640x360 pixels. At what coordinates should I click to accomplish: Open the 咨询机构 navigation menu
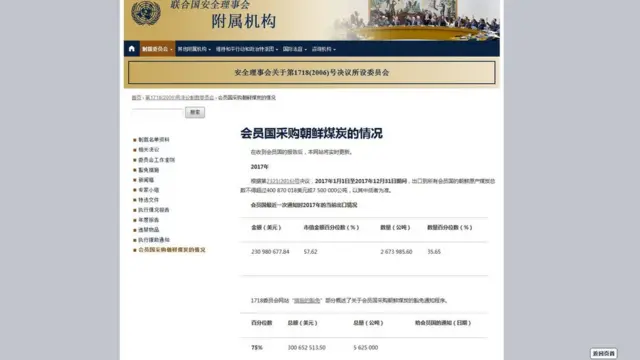[x=324, y=49]
